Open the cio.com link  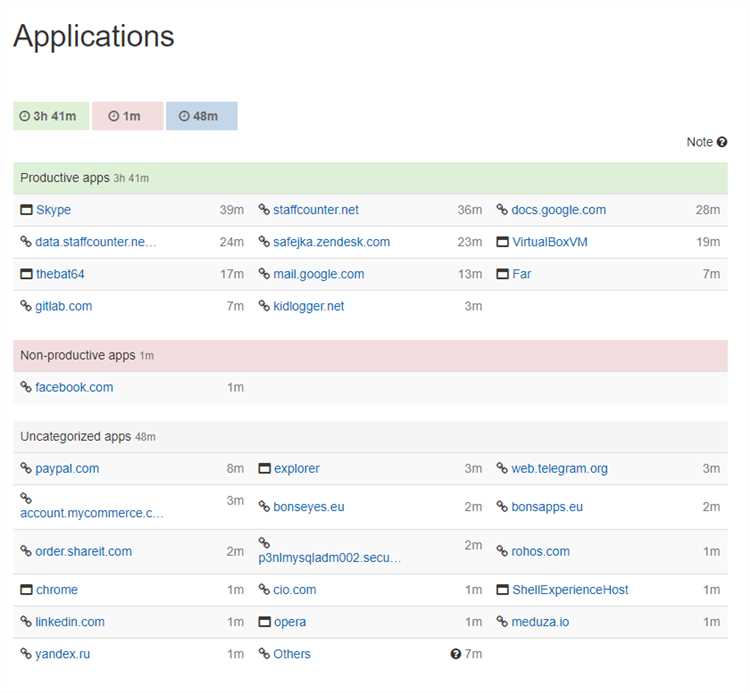[295, 590]
